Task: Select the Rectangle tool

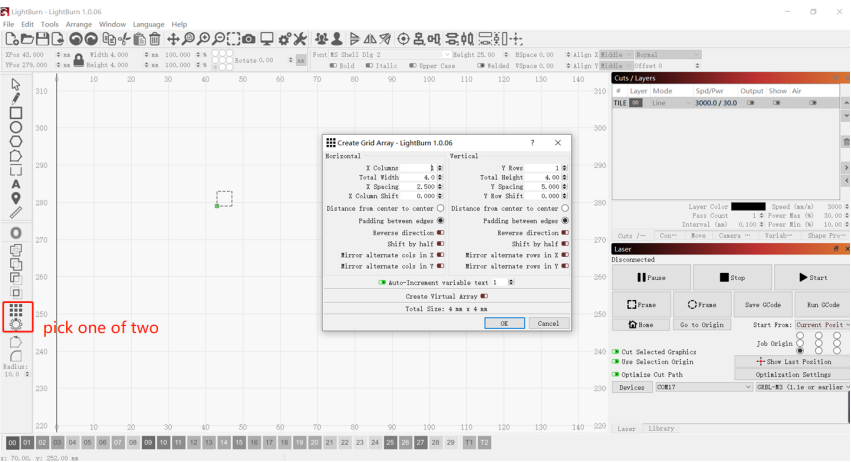Action: 16,113
